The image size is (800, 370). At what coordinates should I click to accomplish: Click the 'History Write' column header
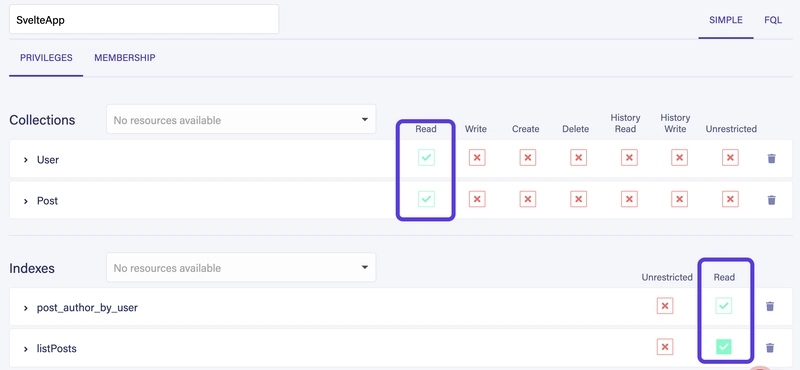[x=675, y=124]
